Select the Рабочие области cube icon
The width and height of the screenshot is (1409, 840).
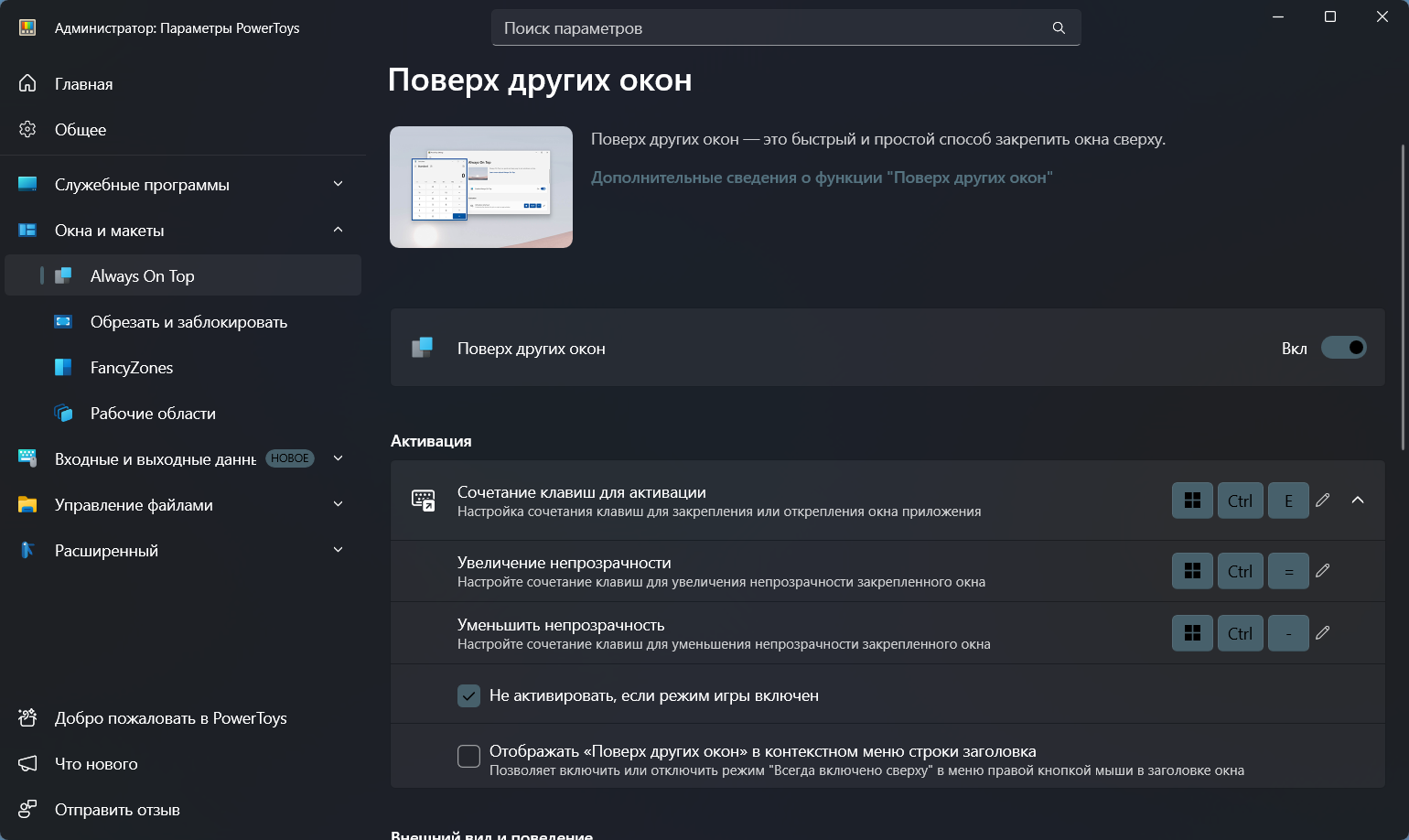pos(63,413)
